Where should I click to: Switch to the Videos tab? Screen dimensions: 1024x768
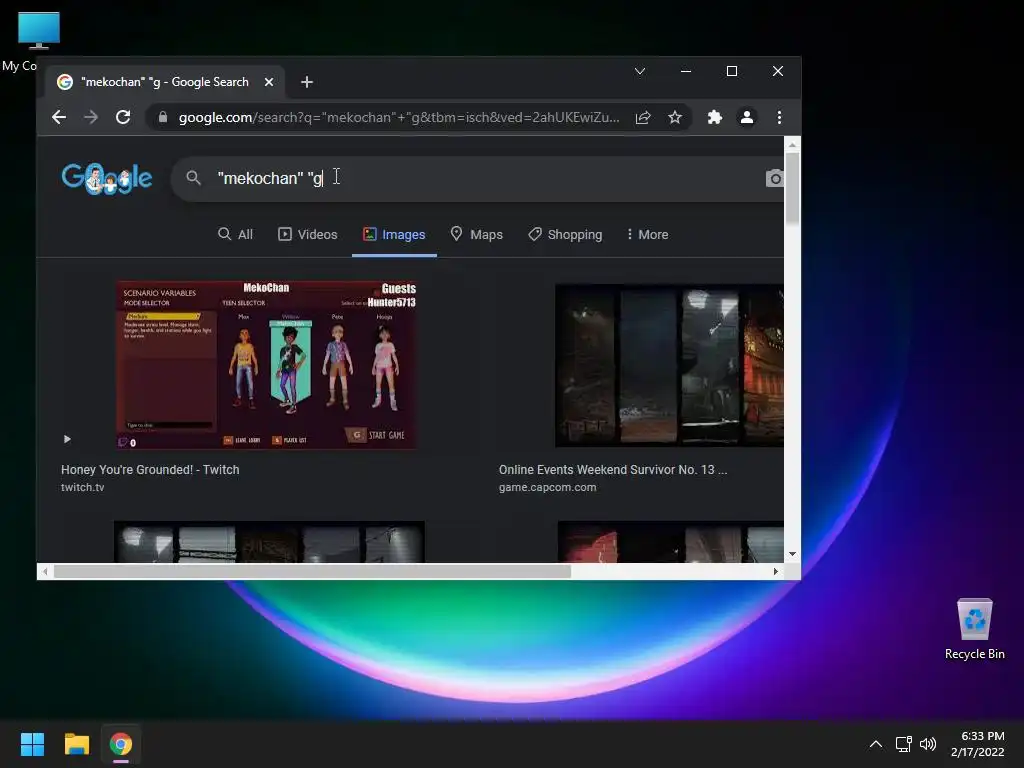click(308, 234)
